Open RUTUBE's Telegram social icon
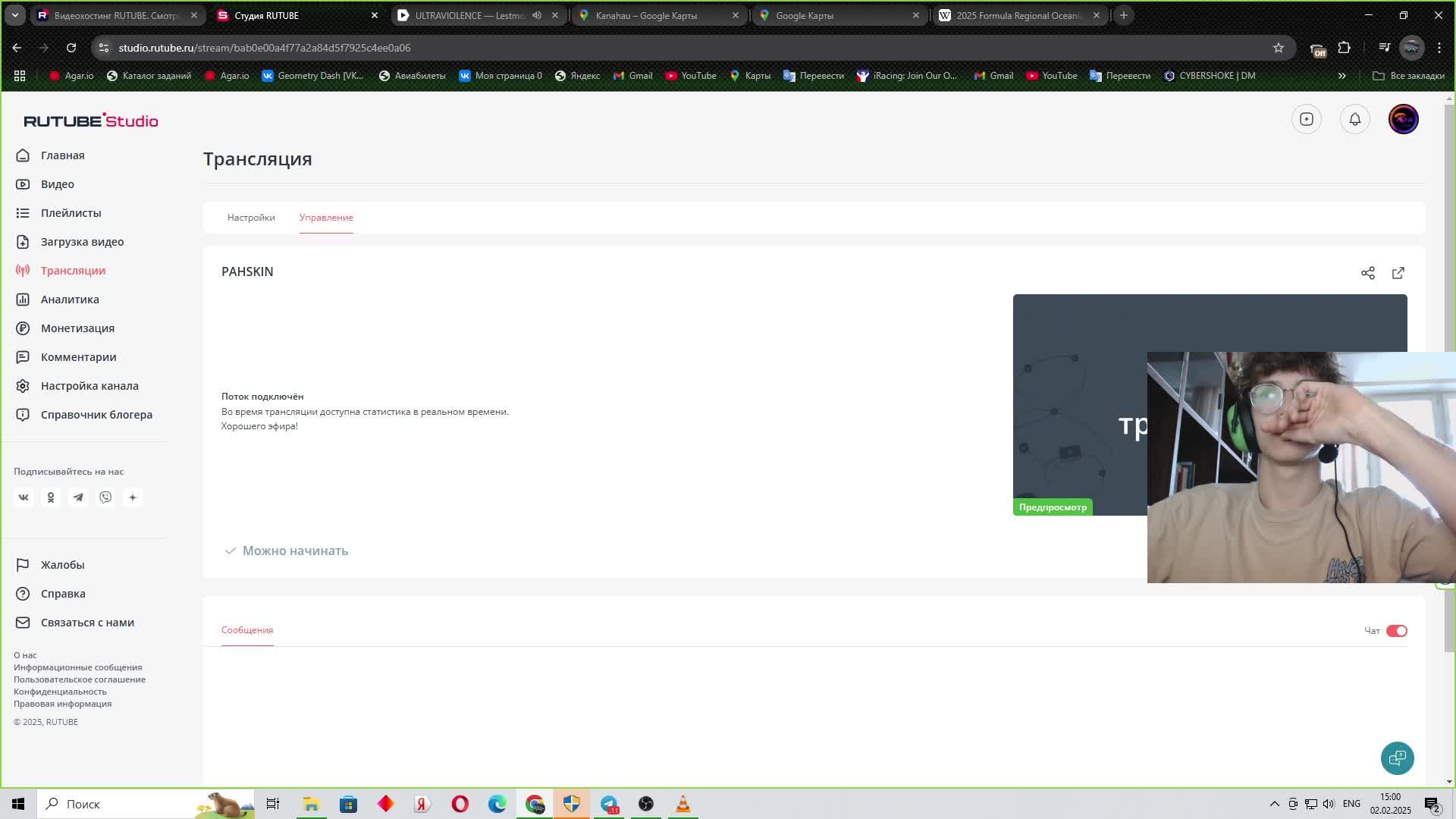Viewport: 1456px width, 819px height. 78,497
